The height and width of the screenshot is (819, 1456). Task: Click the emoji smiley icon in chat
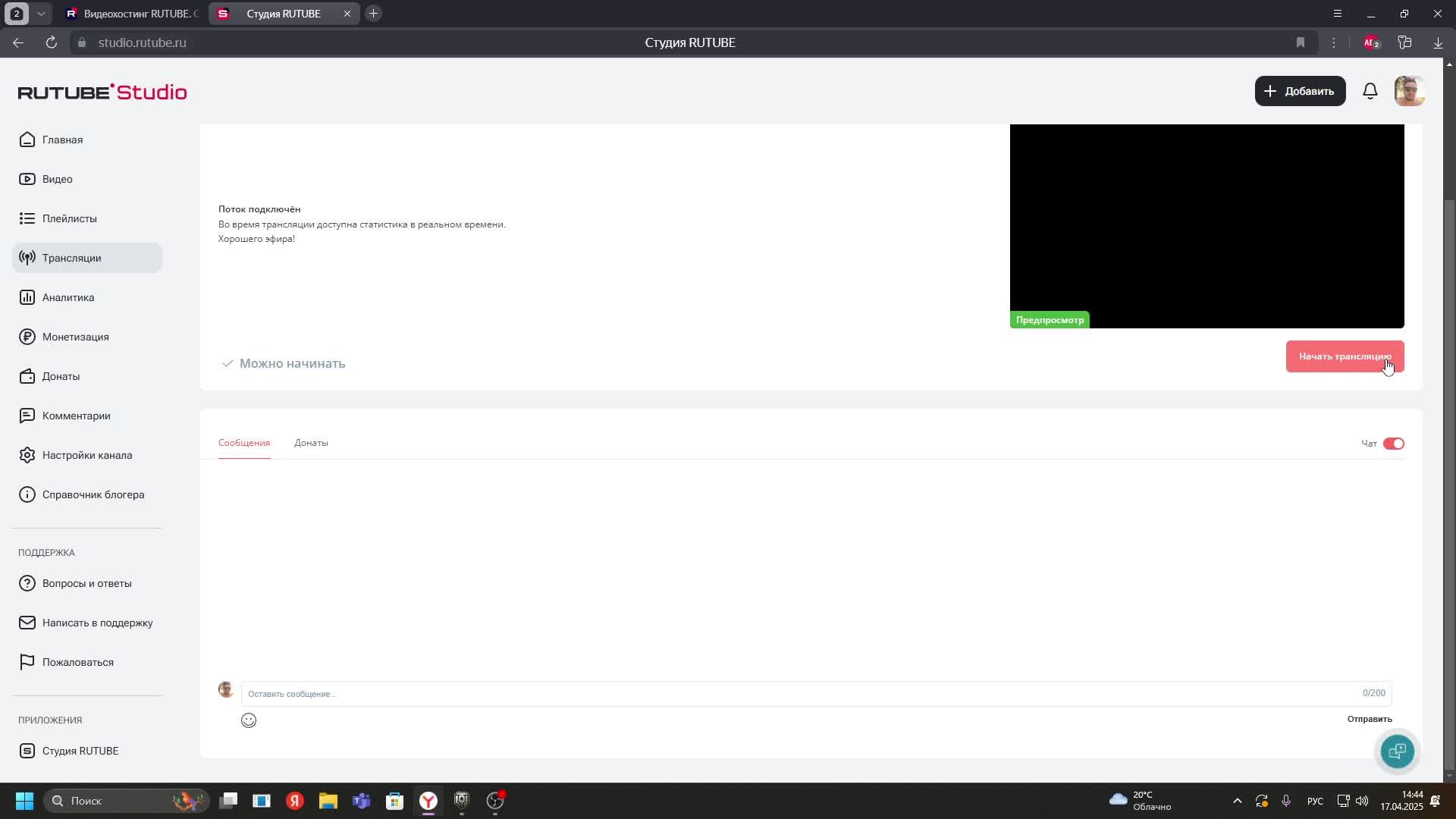point(249,720)
